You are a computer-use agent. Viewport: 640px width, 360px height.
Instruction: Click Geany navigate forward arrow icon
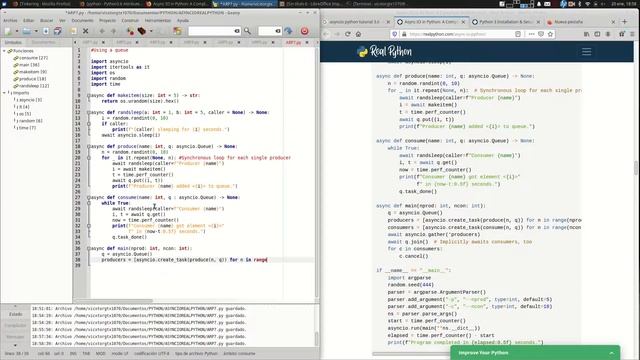(x=113, y=31)
